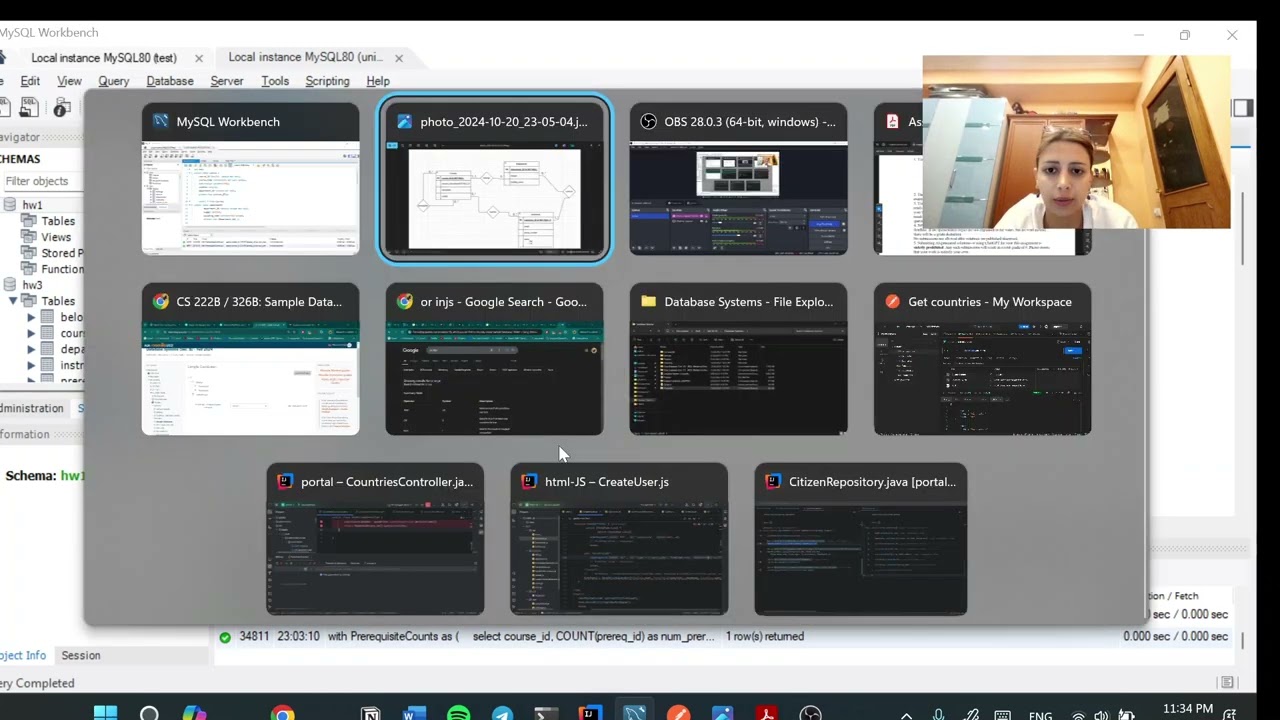
Task: Open taskbar Search
Action: click(x=149, y=714)
